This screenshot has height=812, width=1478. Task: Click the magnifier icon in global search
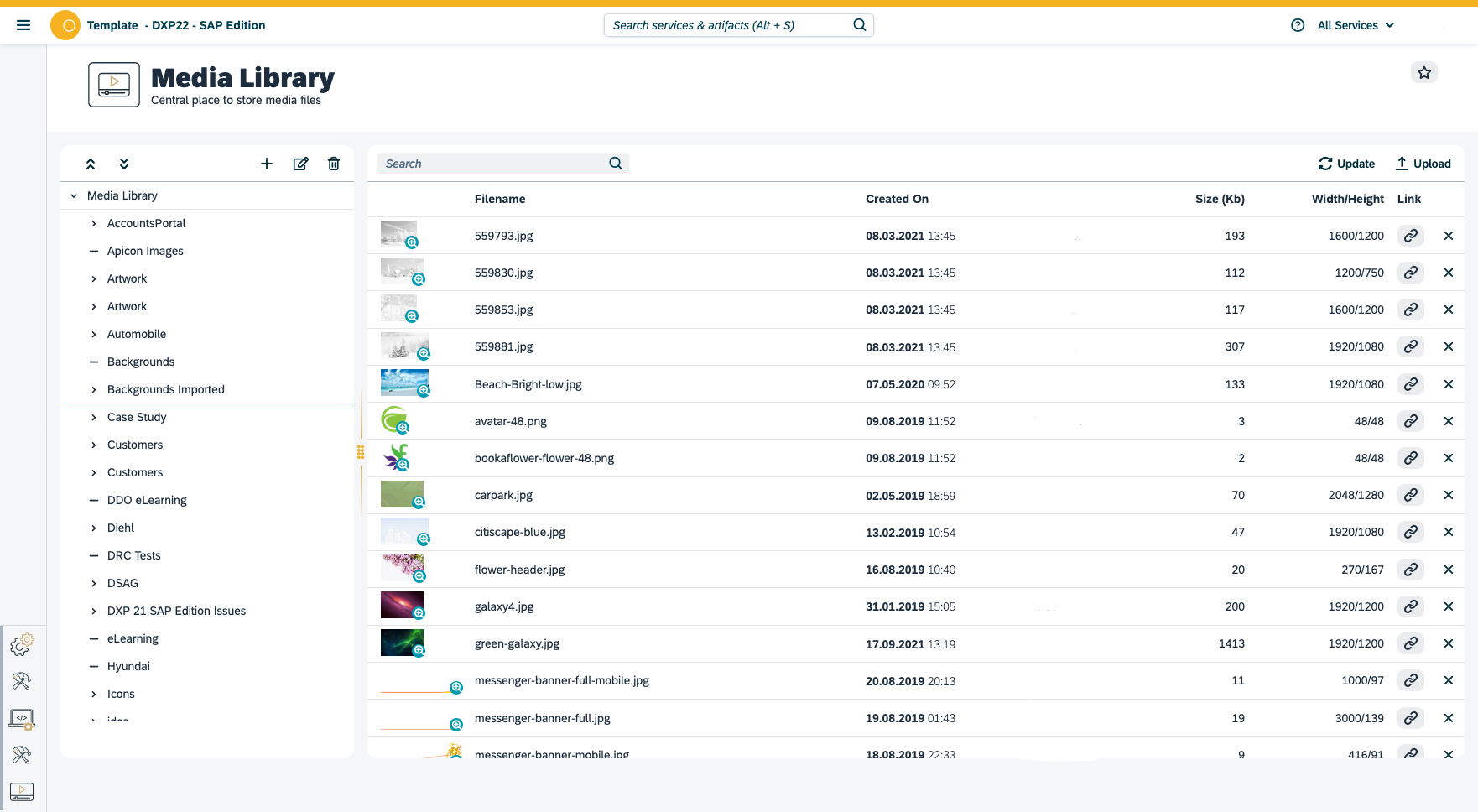point(860,25)
